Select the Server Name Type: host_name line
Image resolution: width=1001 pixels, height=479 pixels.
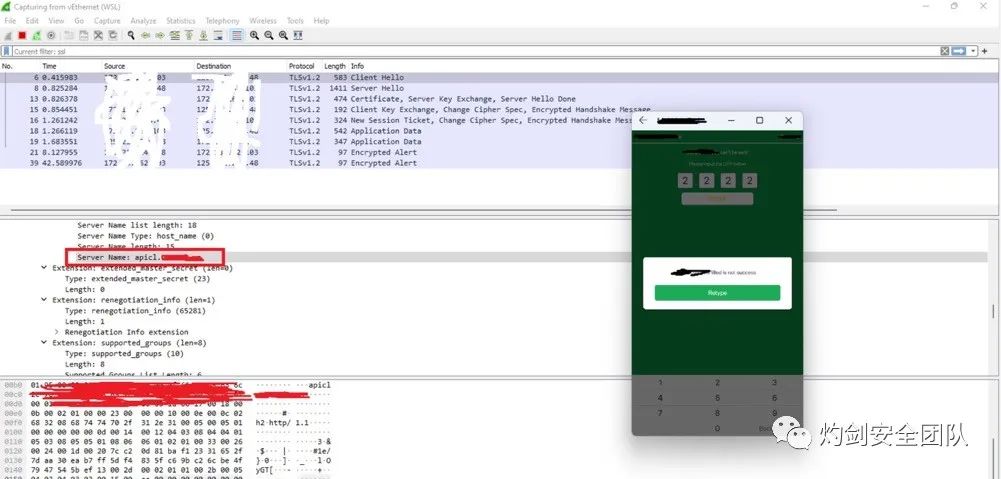146,236
